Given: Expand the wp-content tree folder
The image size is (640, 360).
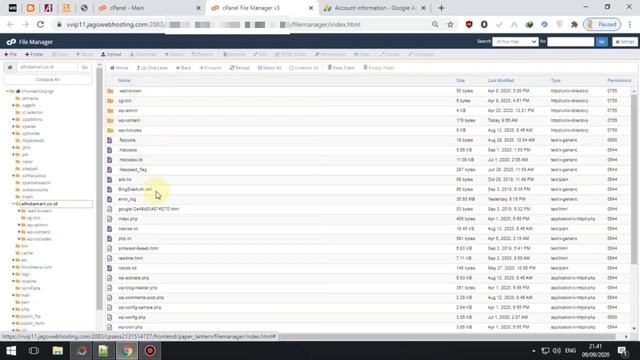Looking at the screenshot, I should (19, 232).
